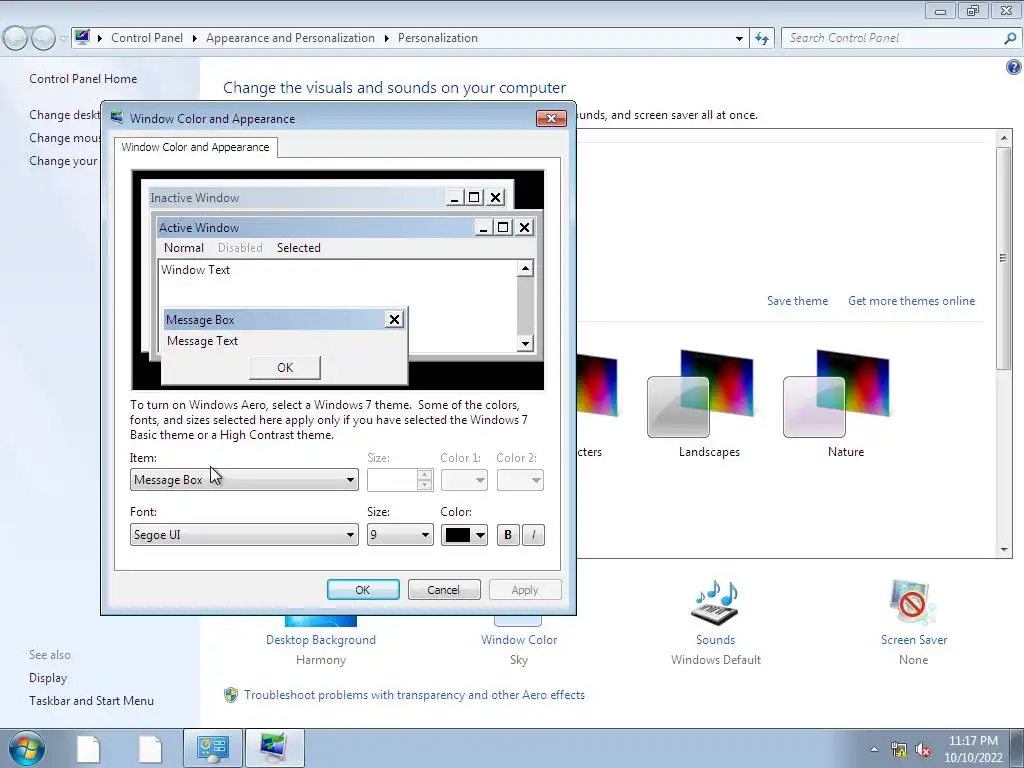This screenshot has width=1024, height=768.
Task: Click the Aero troubleshoot shield icon
Action: click(x=231, y=695)
